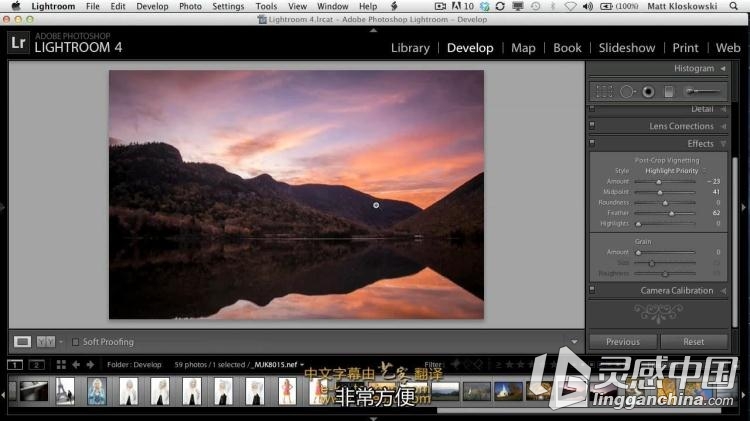
Task: Expand the Camera Calibration panel triangle
Action: point(723,290)
